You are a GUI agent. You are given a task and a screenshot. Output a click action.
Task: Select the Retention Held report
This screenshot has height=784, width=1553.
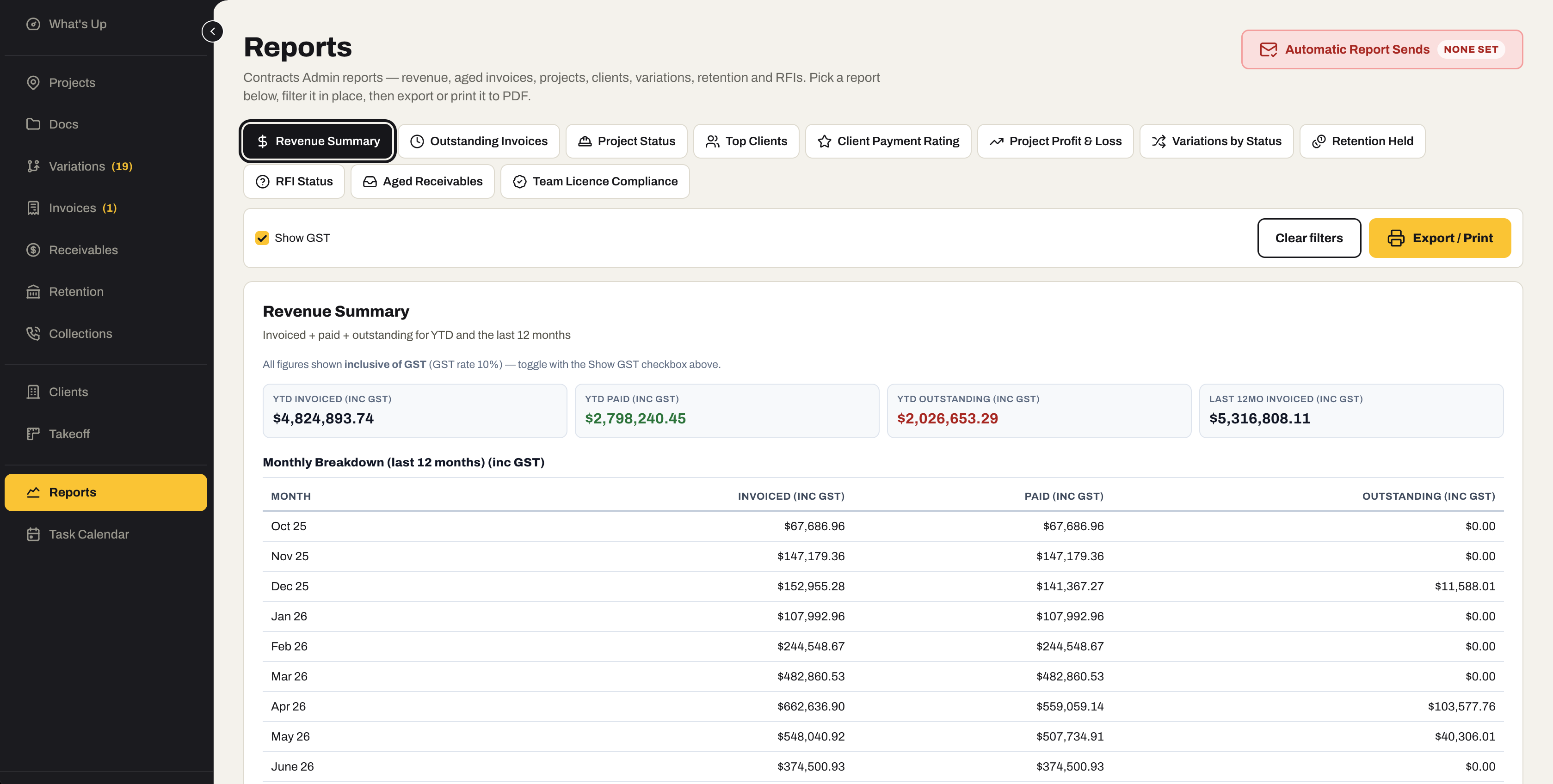[x=1362, y=141]
